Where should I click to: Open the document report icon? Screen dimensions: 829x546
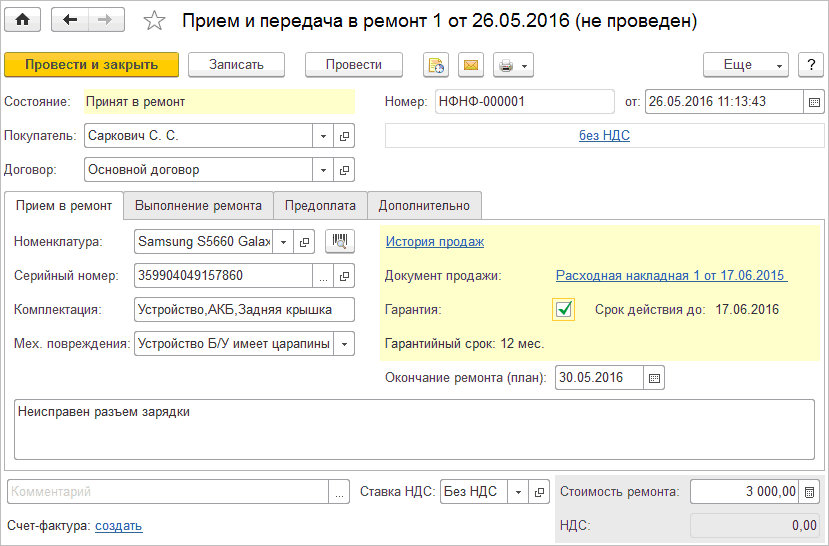point(436,65)
